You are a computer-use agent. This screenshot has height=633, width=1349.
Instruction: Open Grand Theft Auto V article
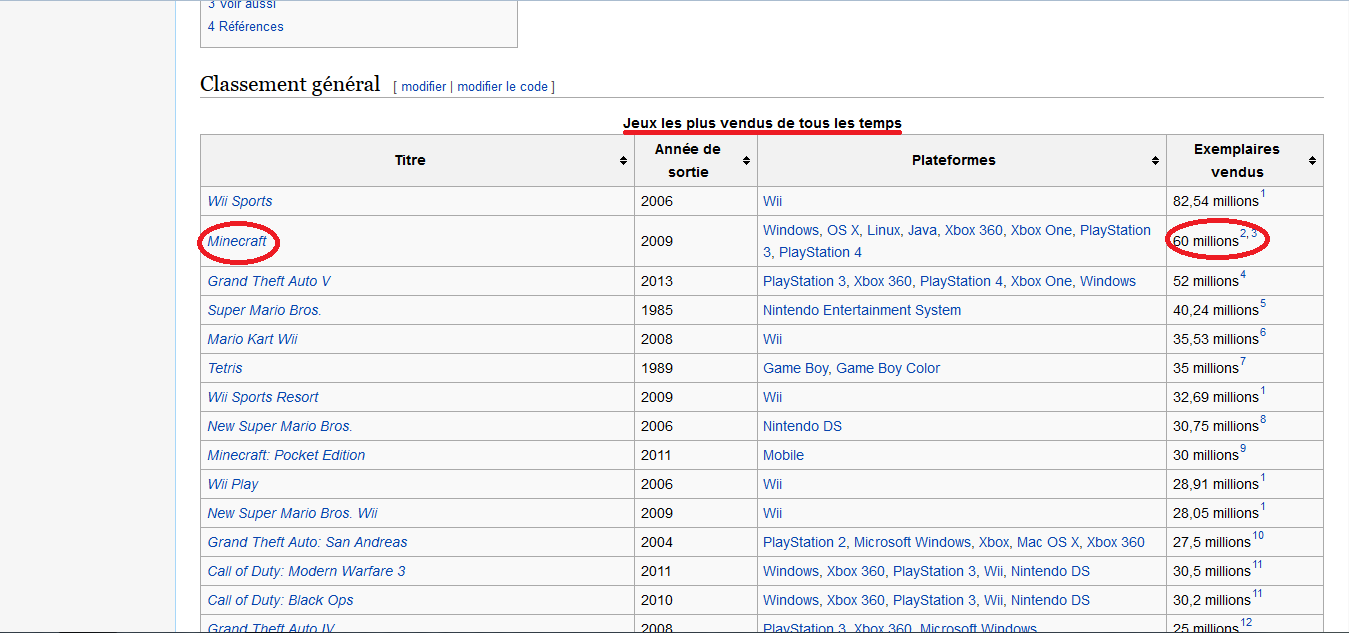point(269,281)
